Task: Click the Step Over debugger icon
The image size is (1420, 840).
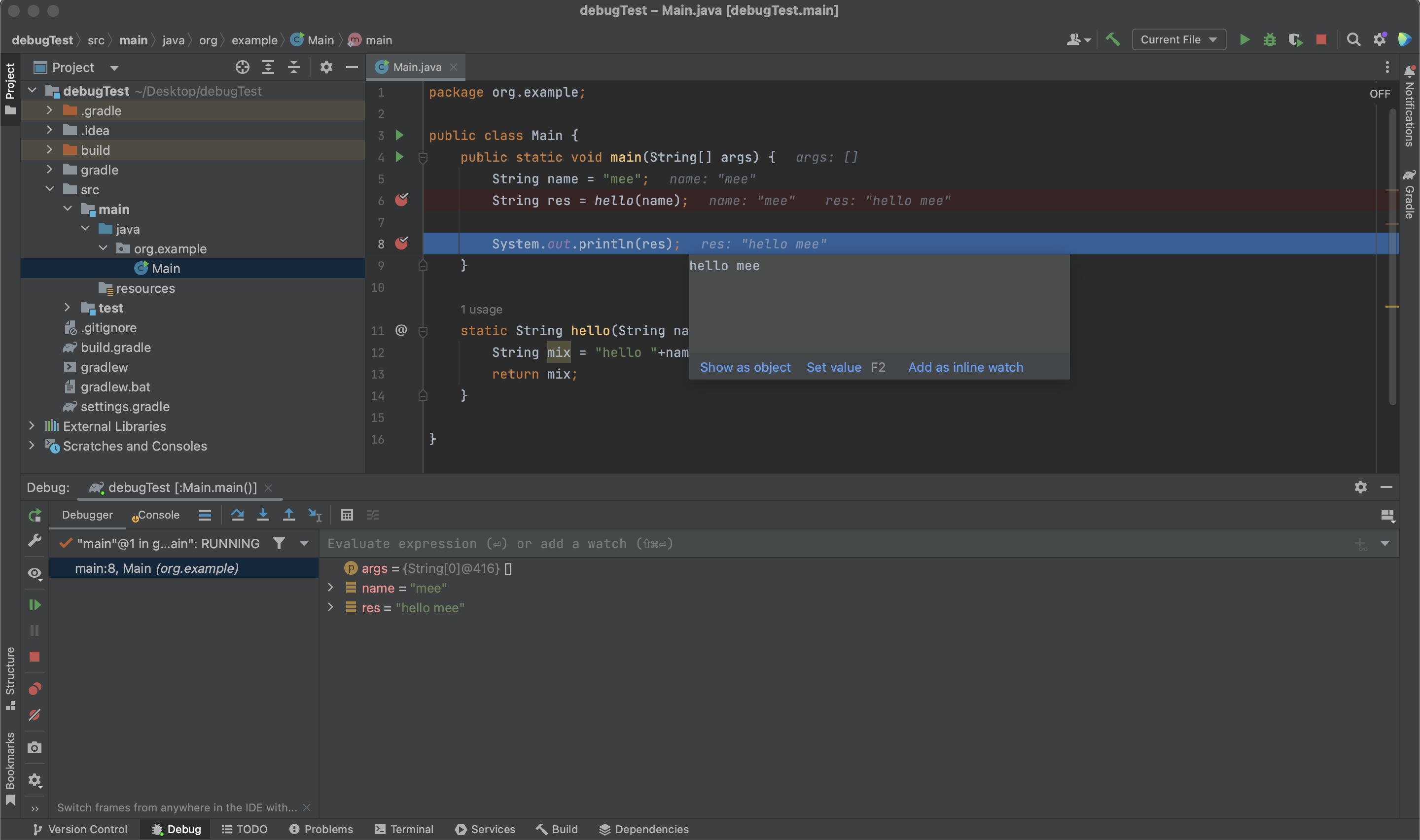Action: [x=237, y=515]
